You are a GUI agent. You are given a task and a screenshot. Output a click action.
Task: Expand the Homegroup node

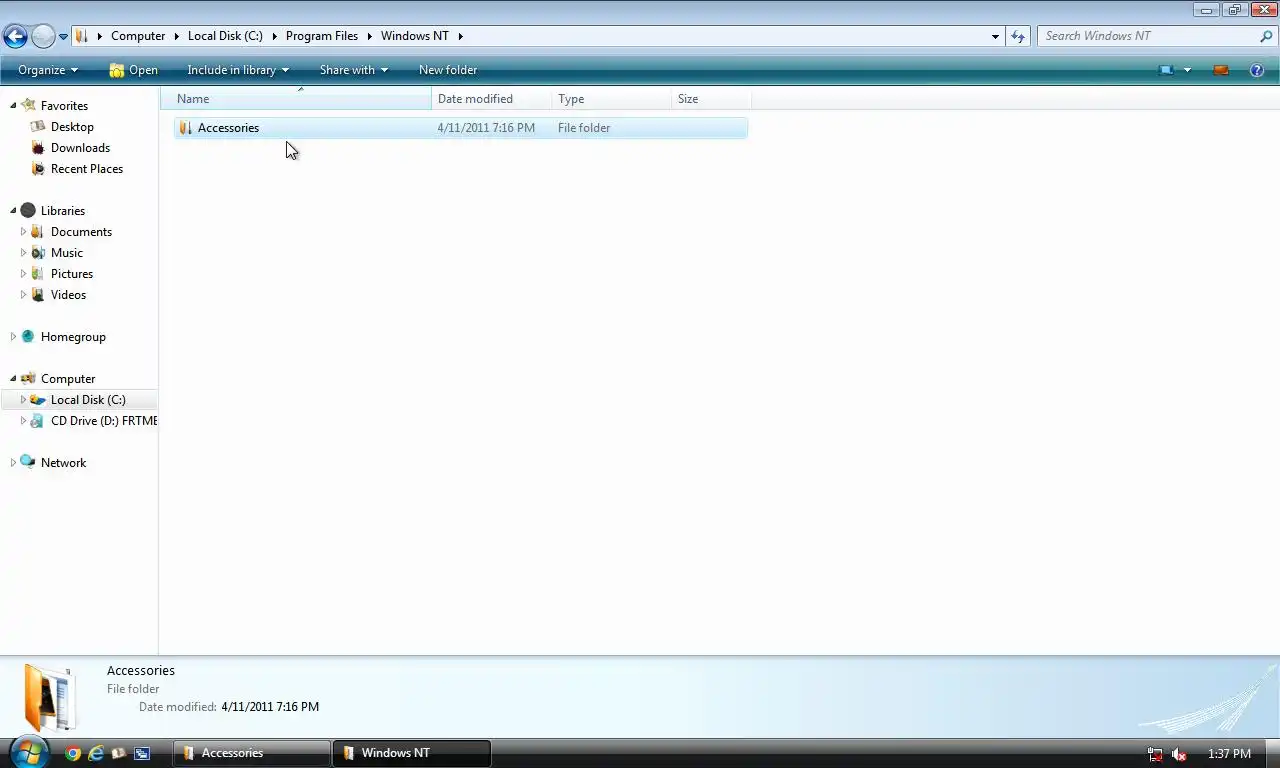click(x=13, y=337)
